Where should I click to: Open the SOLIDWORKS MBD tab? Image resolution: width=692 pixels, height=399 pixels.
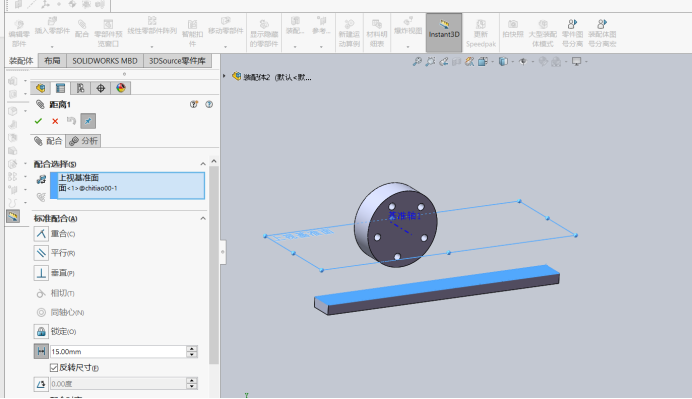pyautogui.click(x=105, y=61)
